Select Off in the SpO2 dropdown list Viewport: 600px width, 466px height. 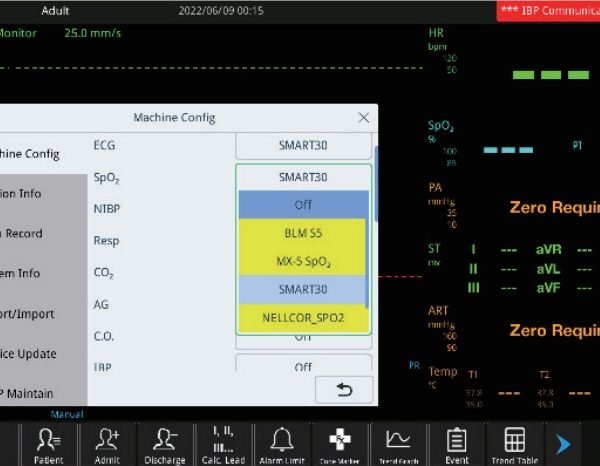[303, 205]
